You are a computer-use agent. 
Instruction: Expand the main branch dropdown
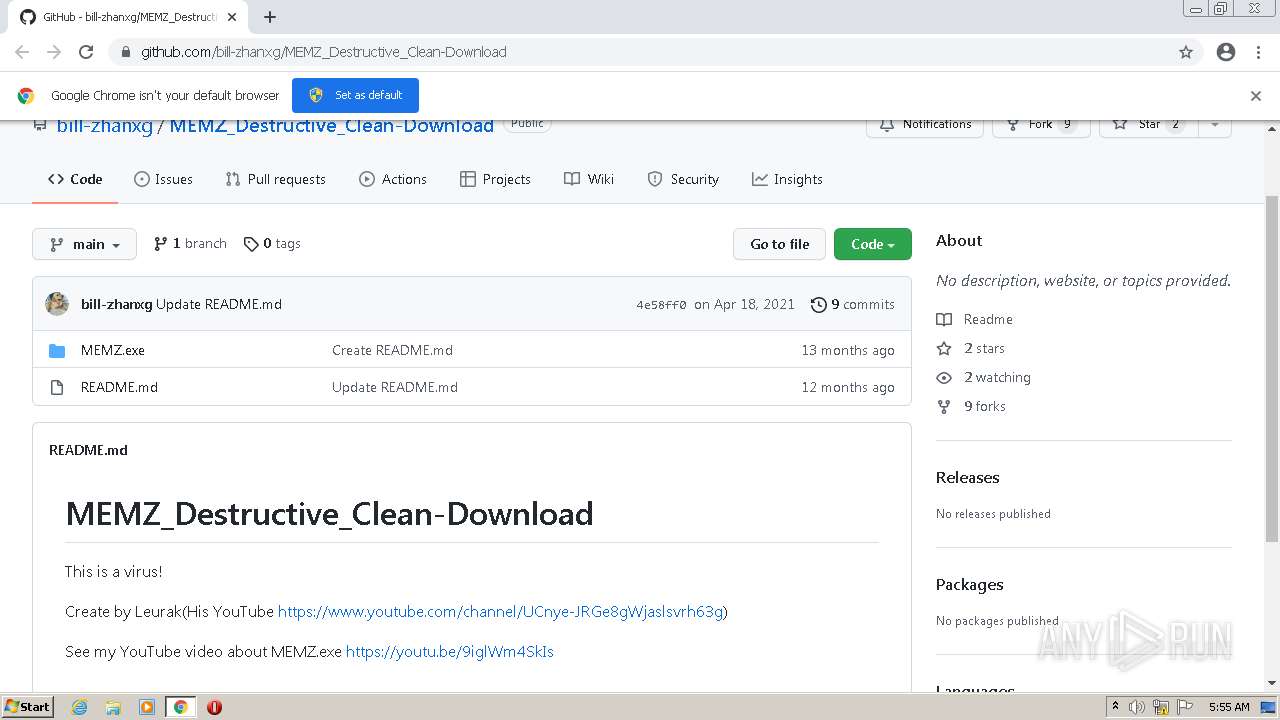click(x=84, y=244)
